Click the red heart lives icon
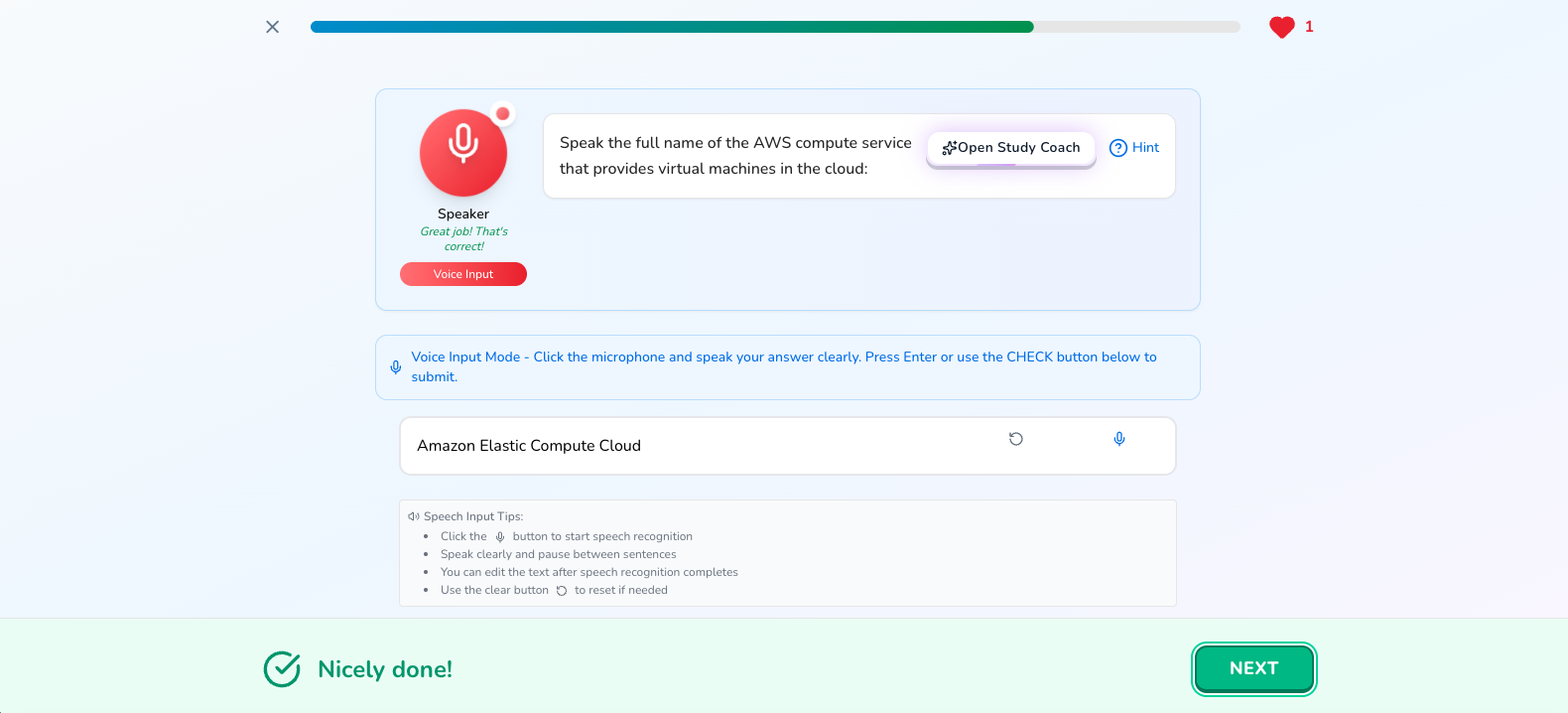This screenshot has height=713, width=1568. (1282, 27)
